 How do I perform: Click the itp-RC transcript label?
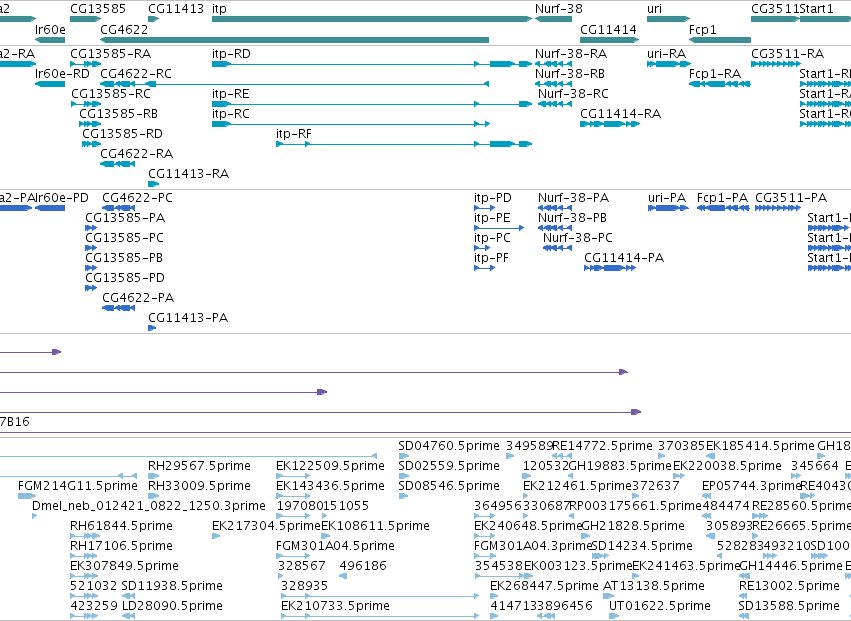[x=231, y=113]
